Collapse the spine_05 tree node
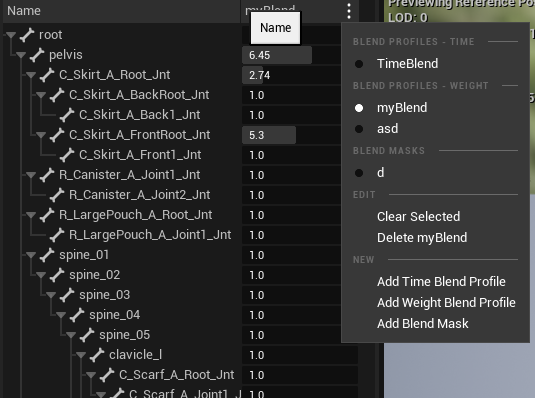Screen dimensions: 535x398 point(71,335)
